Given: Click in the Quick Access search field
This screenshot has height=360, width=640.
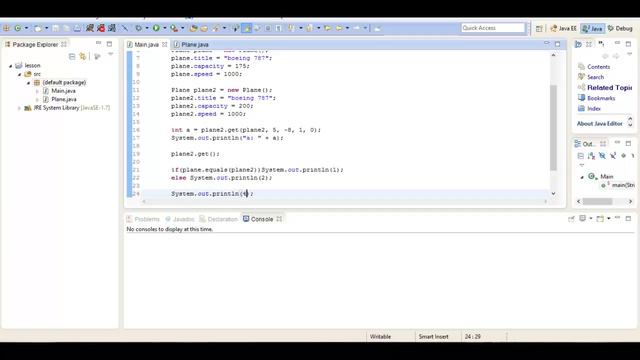Looking at the screenshot, I should pyautogui.click(x=493, y=28).
